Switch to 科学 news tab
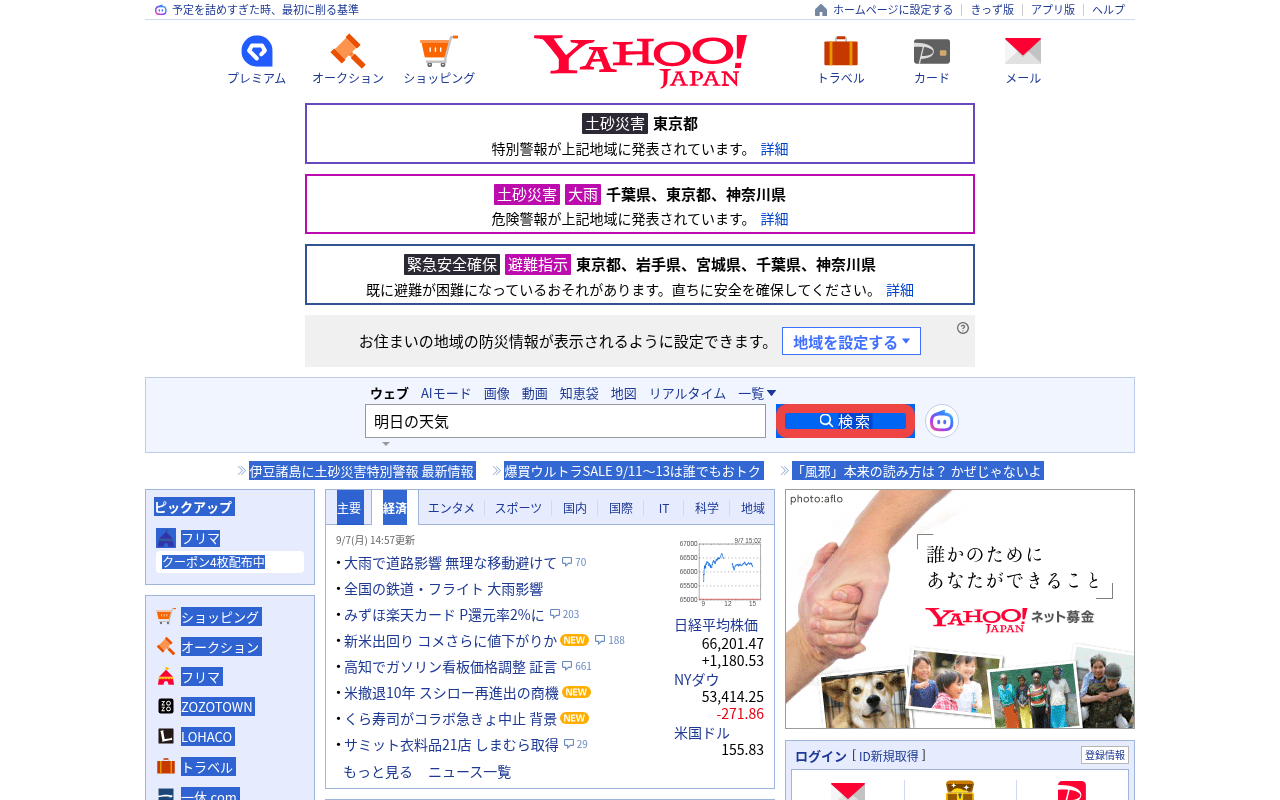This screenshot has height=800, width=1280. click(707, 508)
